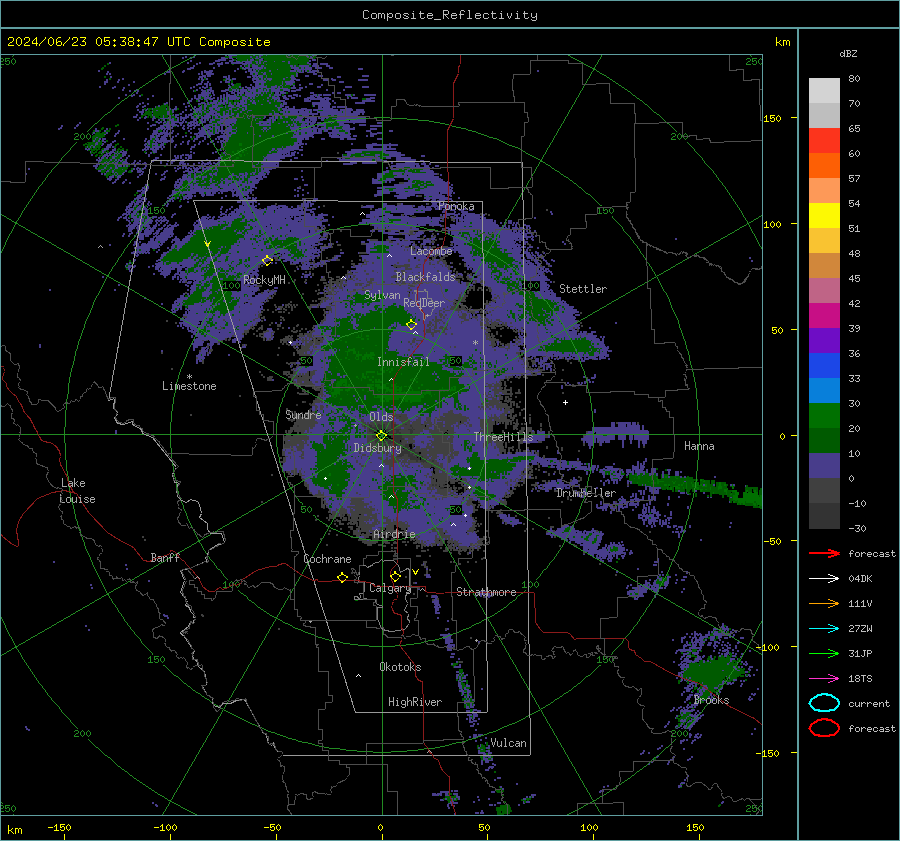
Task: Click the Calgary city label
Action: [390, 588]
